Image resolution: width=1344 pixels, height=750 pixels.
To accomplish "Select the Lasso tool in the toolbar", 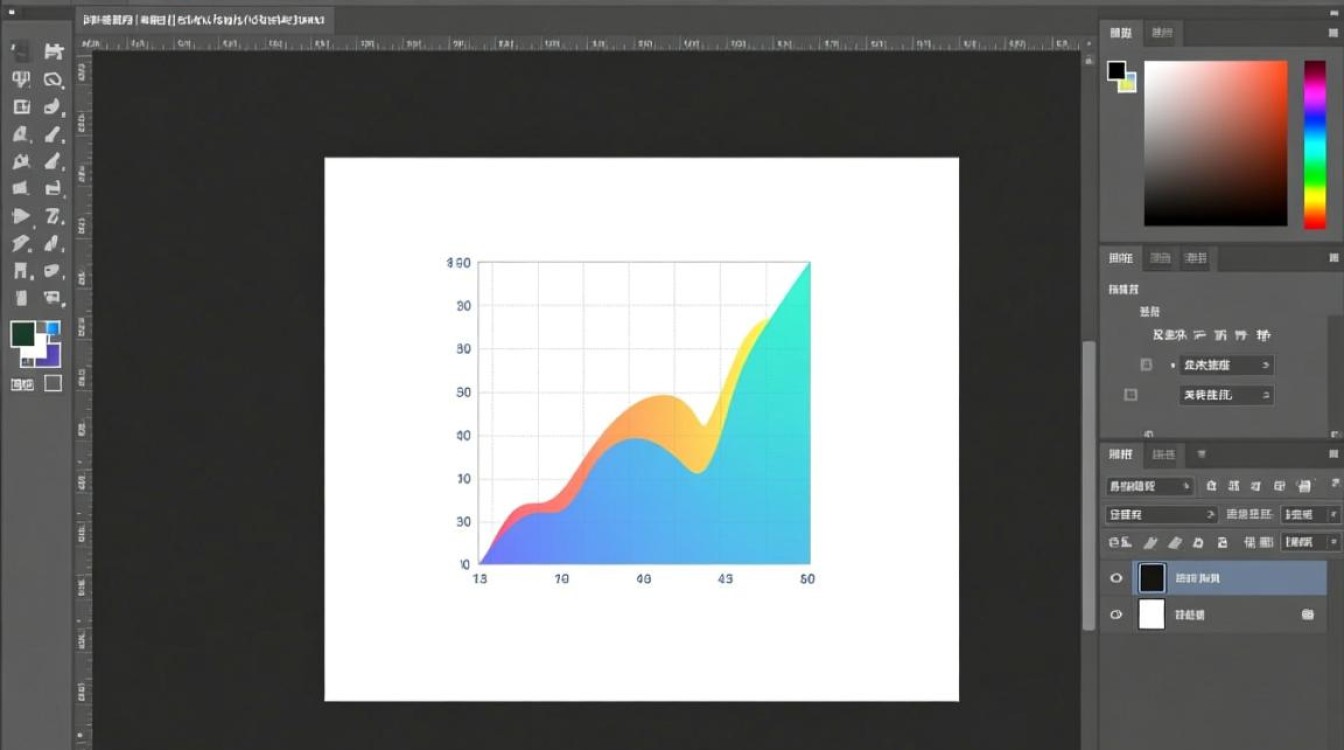I will [x=54, y=80].
